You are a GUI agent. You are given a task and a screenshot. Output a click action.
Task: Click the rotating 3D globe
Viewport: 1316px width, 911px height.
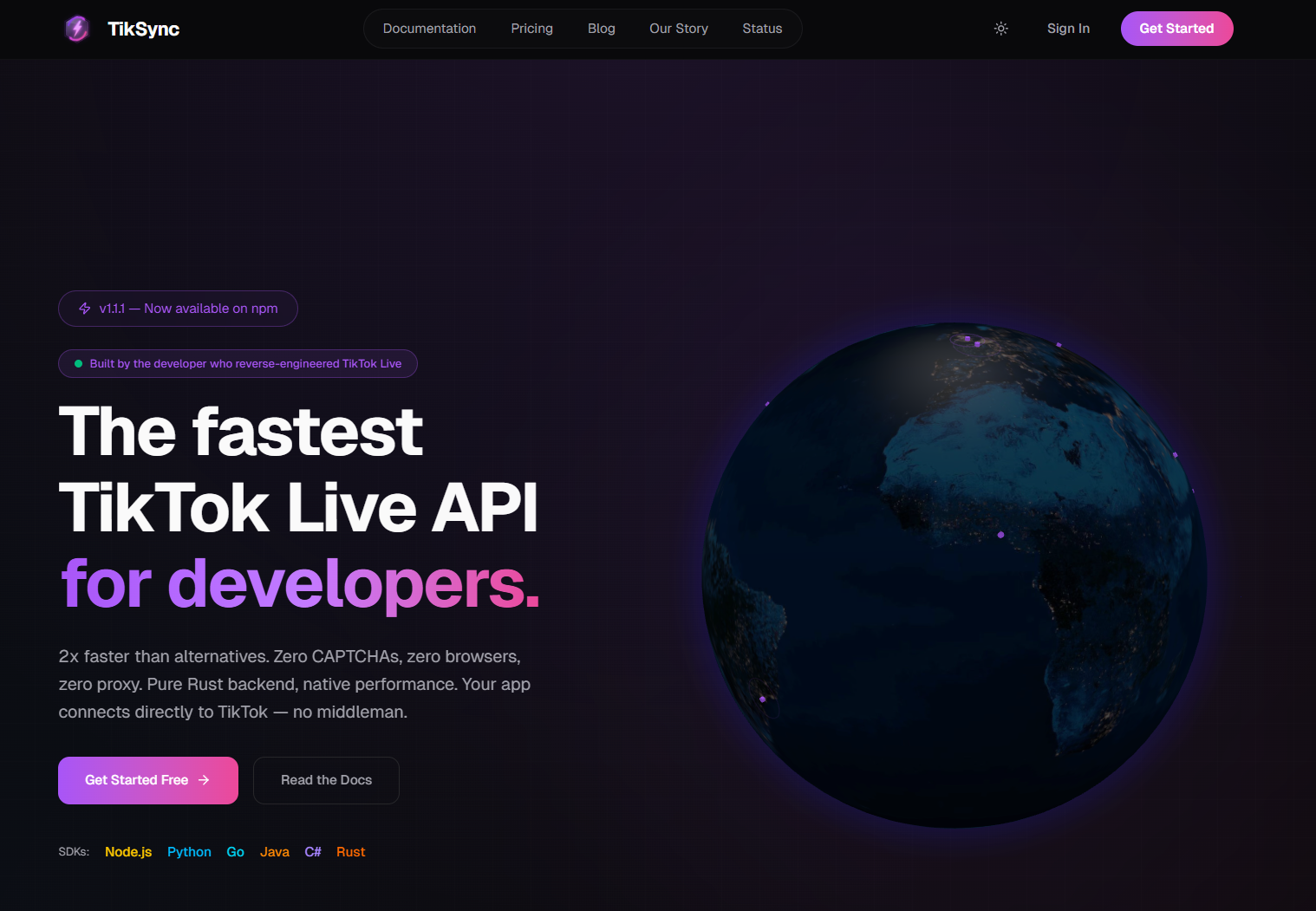click(954, 576)
